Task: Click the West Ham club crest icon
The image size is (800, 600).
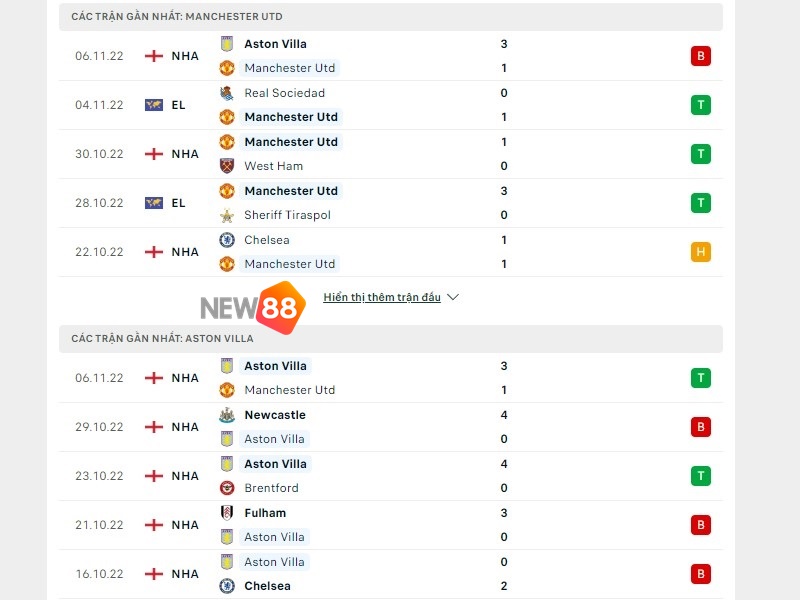Action: [226, 166]
